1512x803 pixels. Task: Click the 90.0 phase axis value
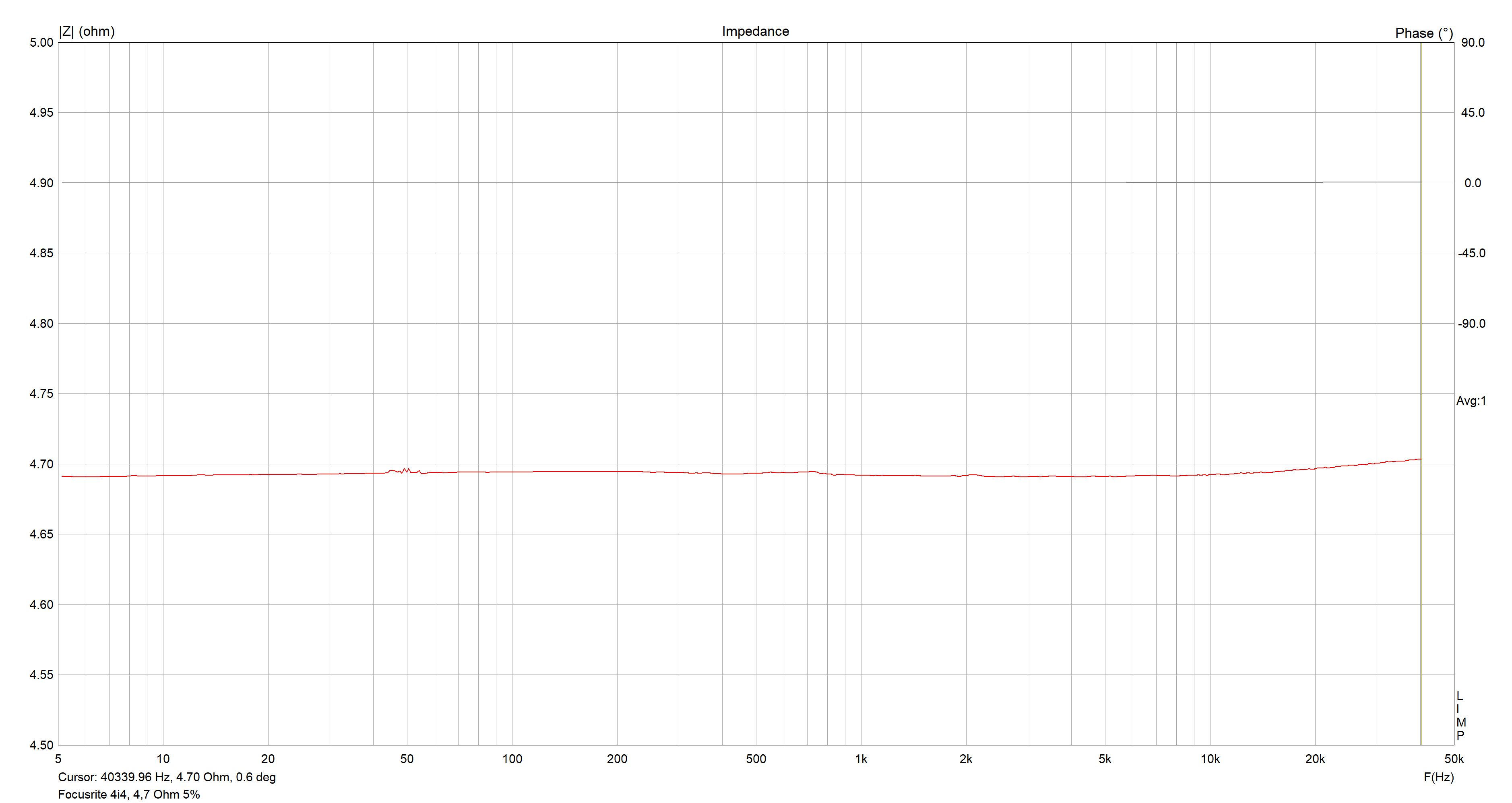(x=1473, y=43)
